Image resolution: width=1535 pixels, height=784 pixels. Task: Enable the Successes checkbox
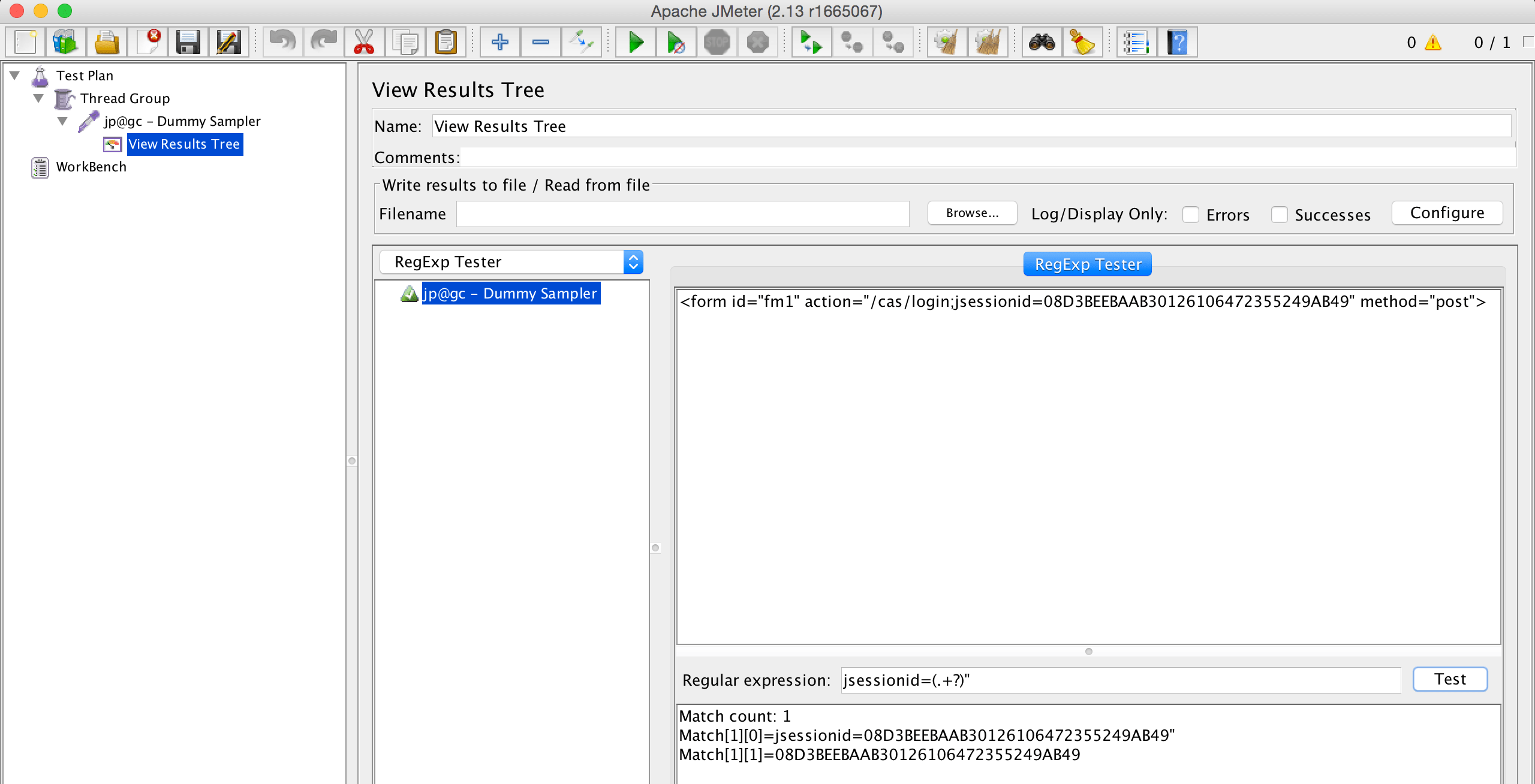coord(1279,215)
